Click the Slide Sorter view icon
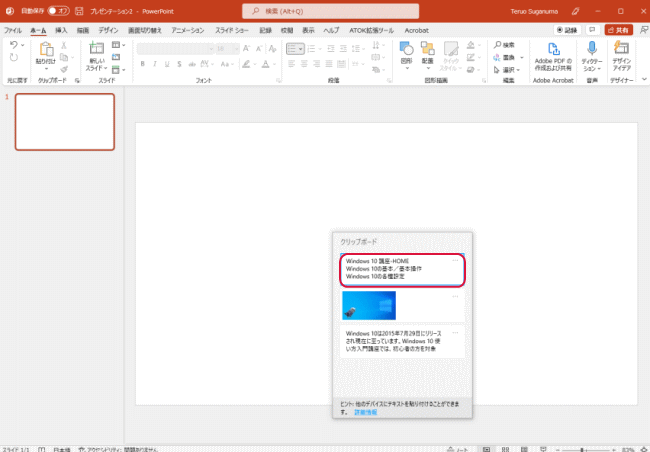Image resolution: width=650 pixels, height=452 pixels. click(x=505, y=449)
